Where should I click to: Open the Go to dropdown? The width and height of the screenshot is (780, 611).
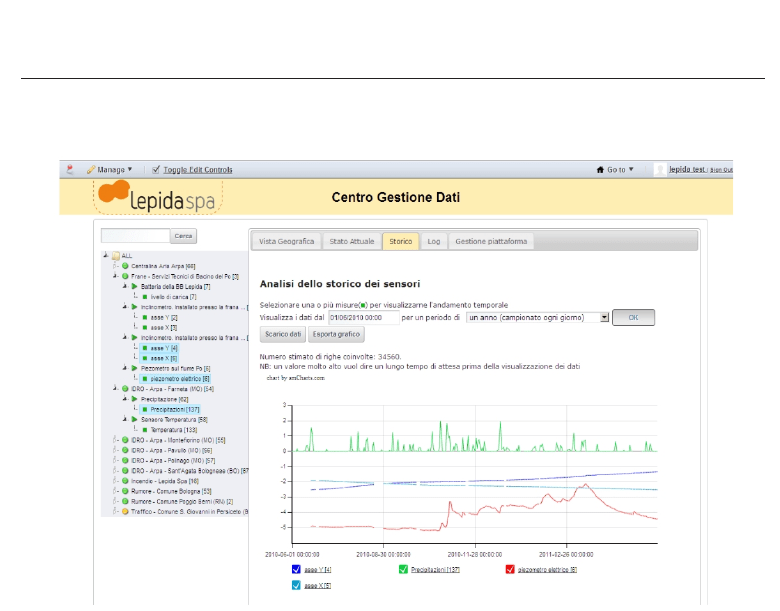pos(615,170)
